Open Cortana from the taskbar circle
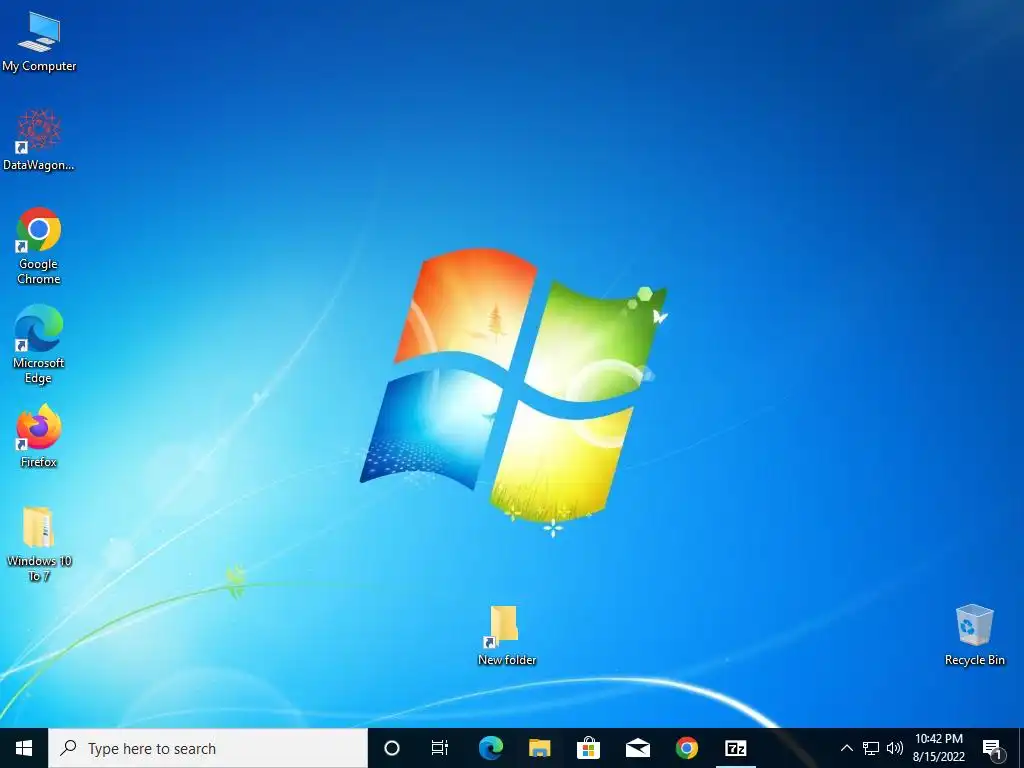 click(x=392, y=748)
